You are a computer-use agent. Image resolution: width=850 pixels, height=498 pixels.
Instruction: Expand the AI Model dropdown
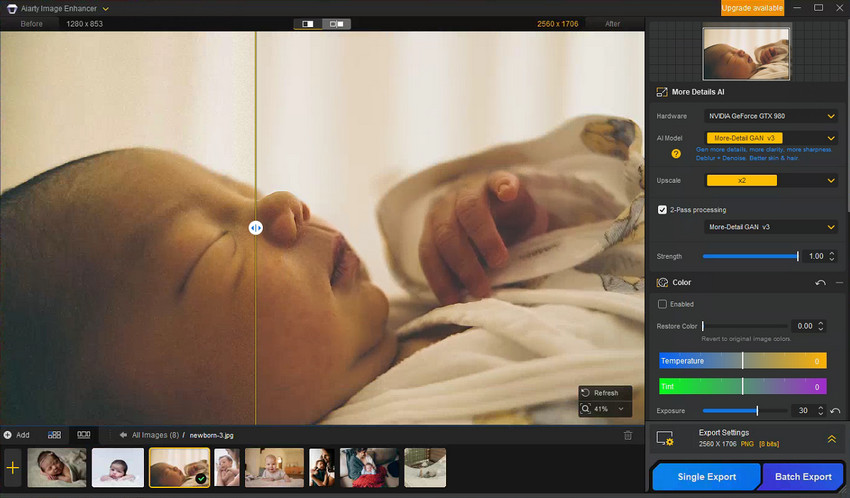coord(771,138)
